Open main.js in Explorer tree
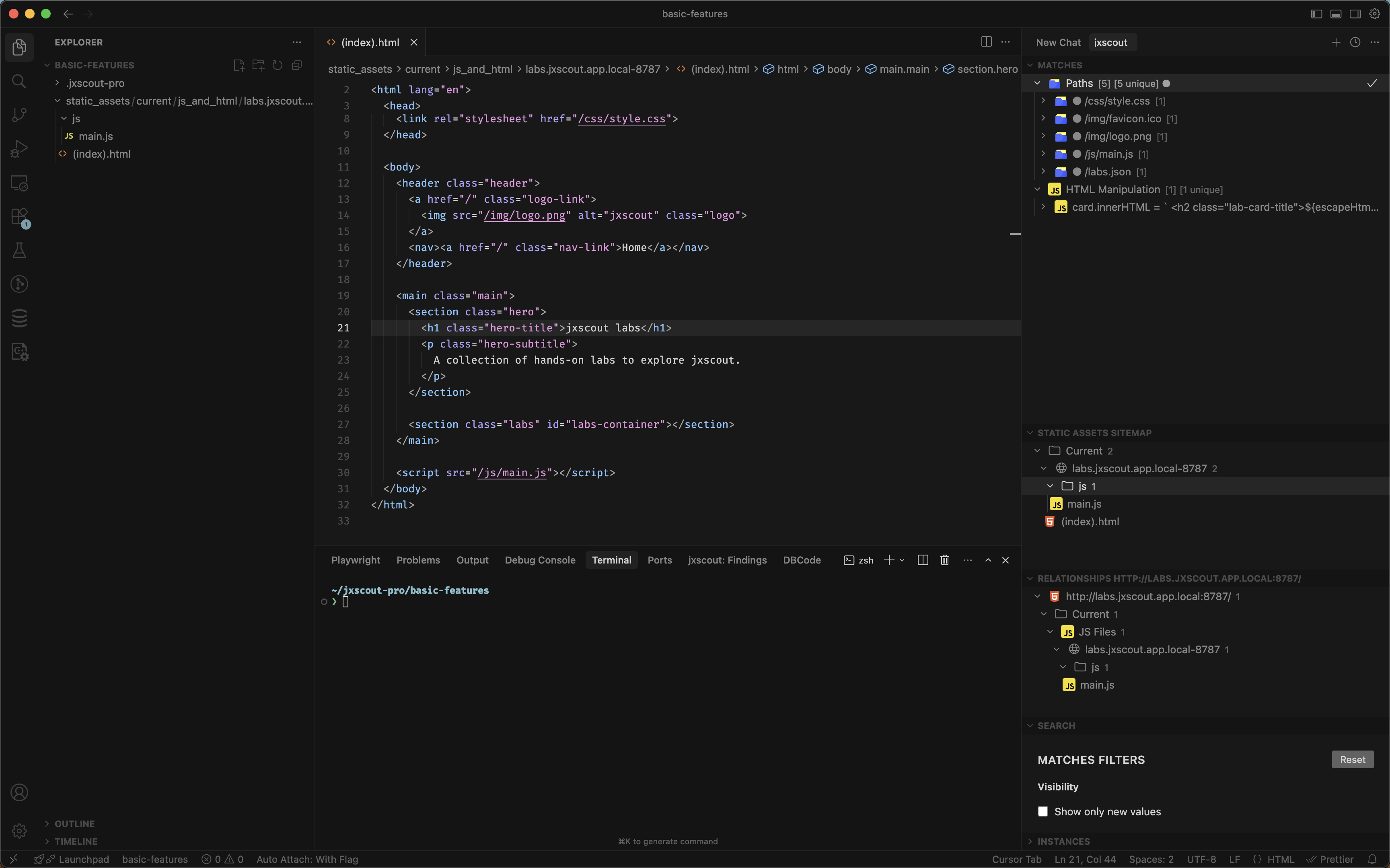The height and width of the screenshot is (868, 1390). coord(96,136)
